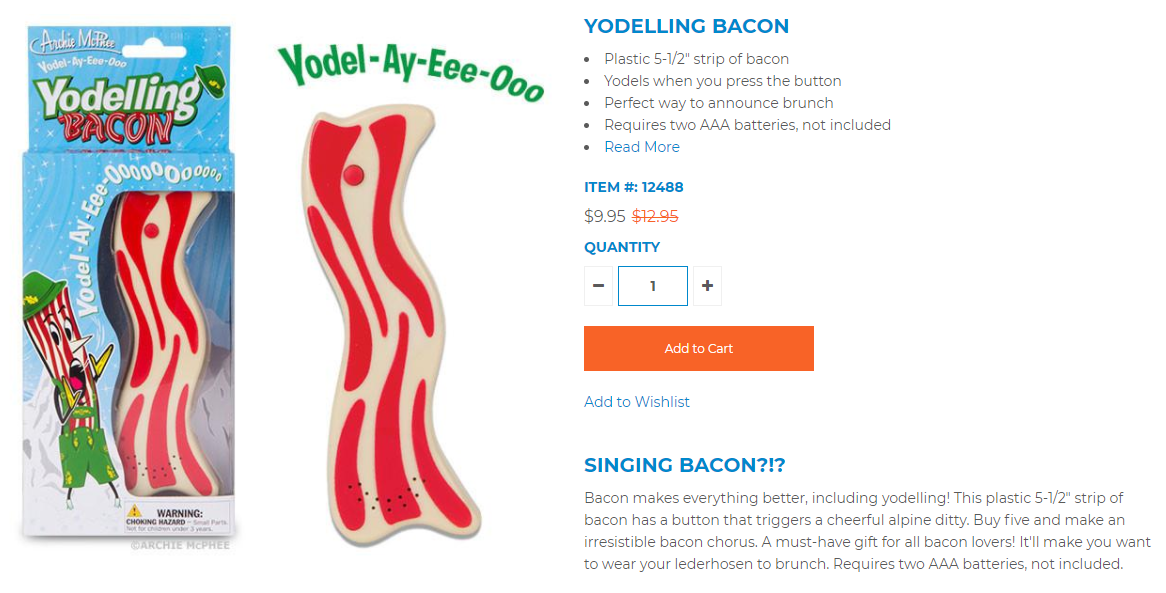The height and width of the screenshot is (593, 1166).
Task: Click the cartoon bacon character on the box
Action: (x=58, y=380)
